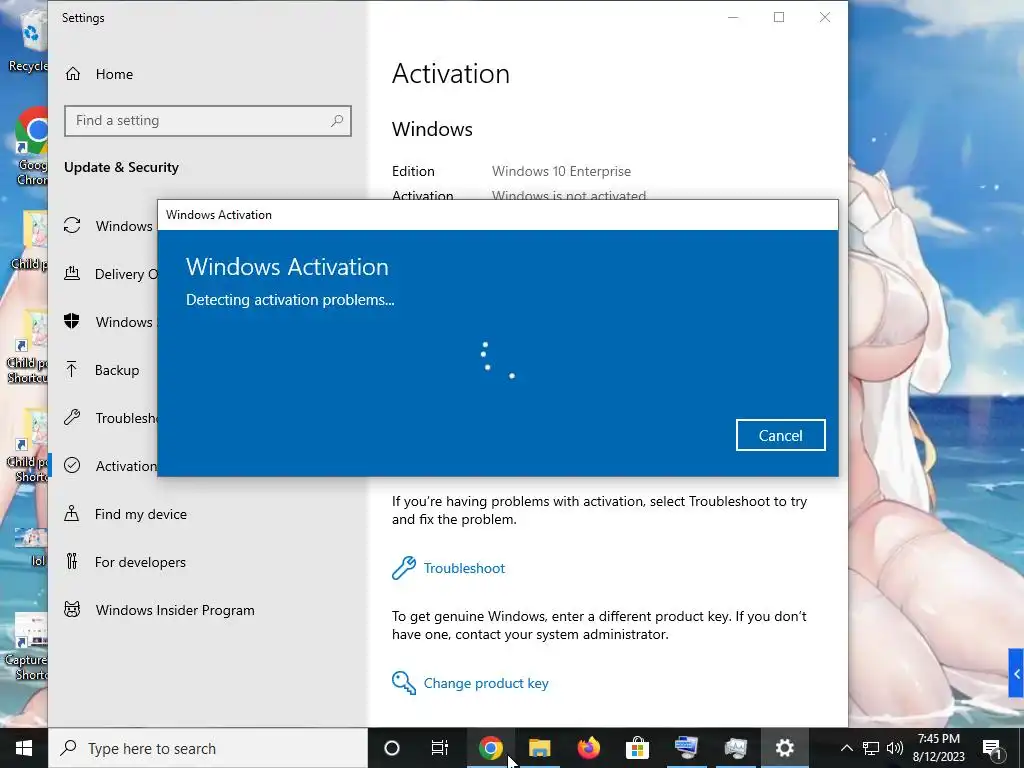Open Delivery Optimization settings

point(110,274)
